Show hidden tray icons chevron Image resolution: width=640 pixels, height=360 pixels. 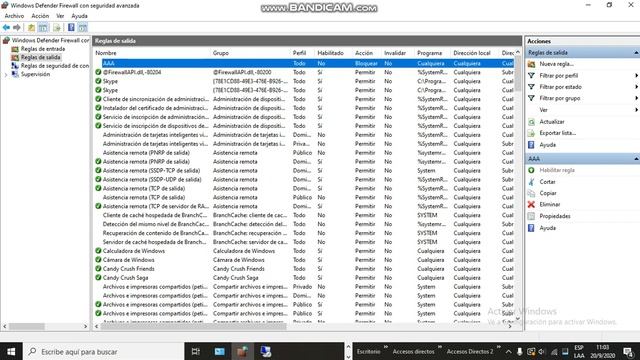coord(508,351)
